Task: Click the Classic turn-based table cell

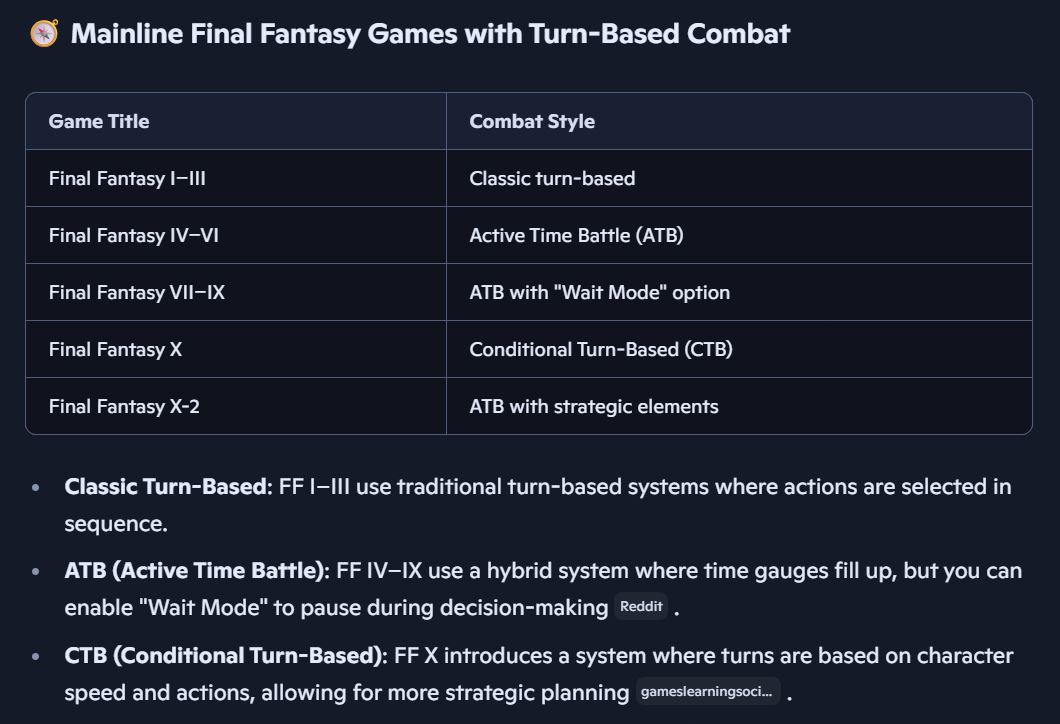Action: (x=552, y=179)
